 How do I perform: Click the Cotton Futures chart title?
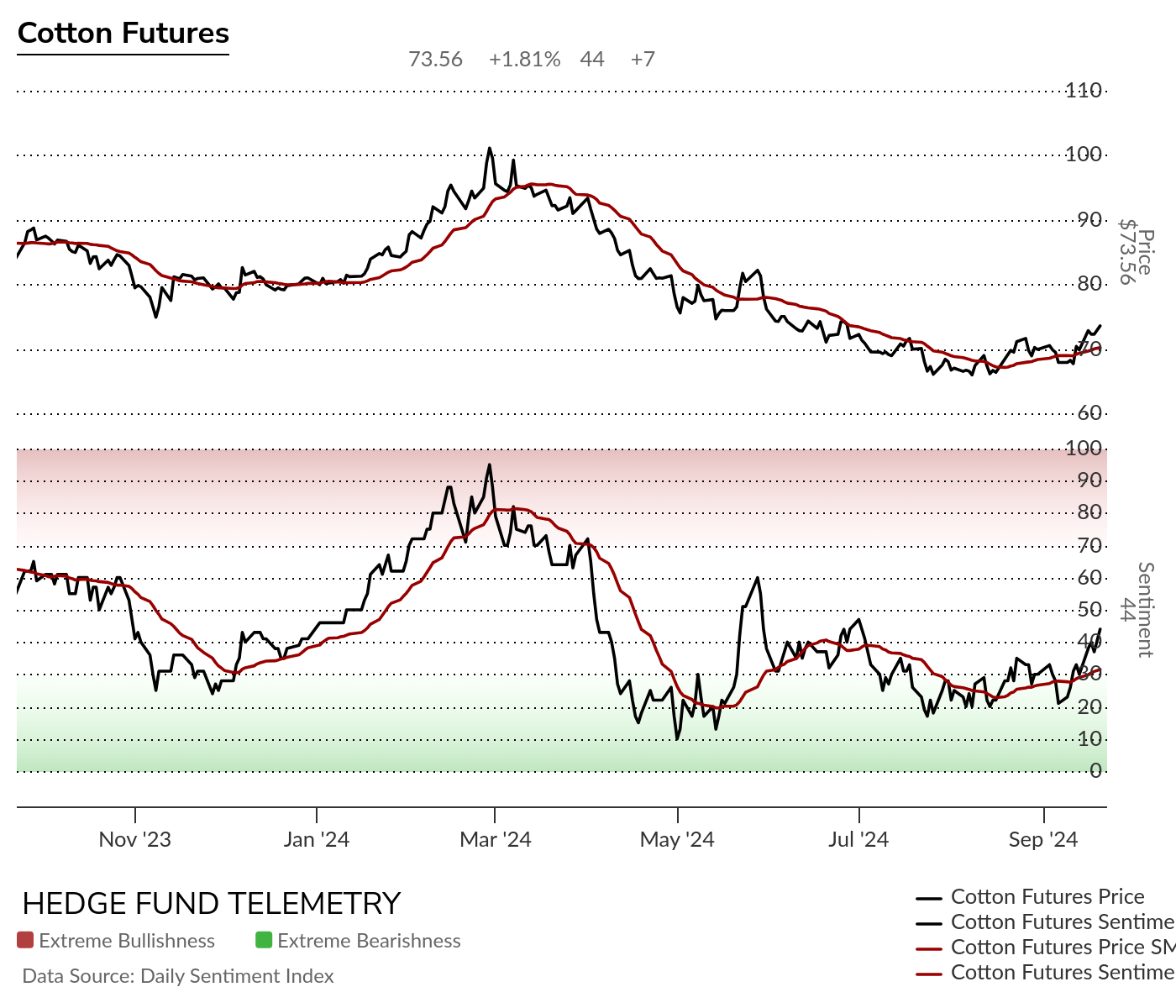pyautogui.click(x=123, y=34)
